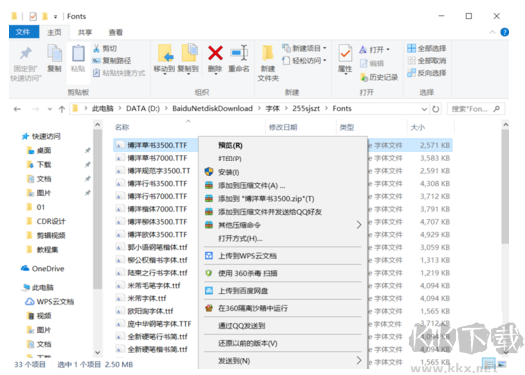Click the Properties checkmark icon

345,54
